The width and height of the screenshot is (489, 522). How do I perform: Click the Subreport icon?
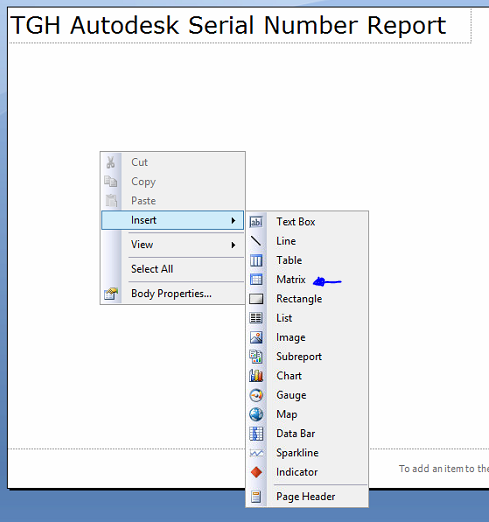[256, 357]
